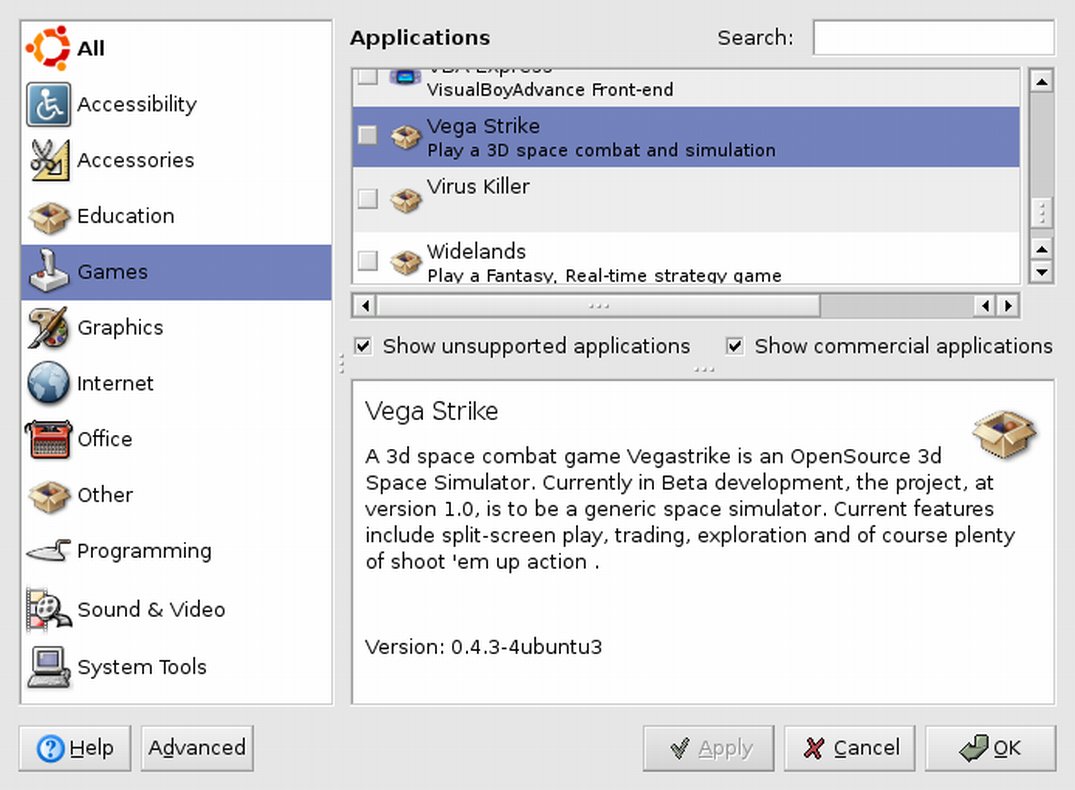Disable Show unsupported applications checkbox
Viewport: 1075px width, 790px height.
click(363, 346)
